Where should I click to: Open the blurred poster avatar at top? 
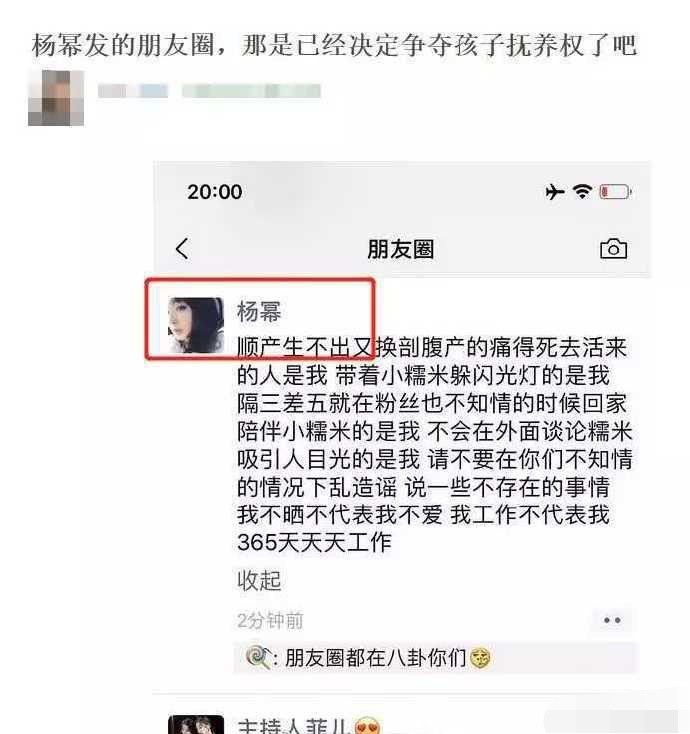click(56, 98)
